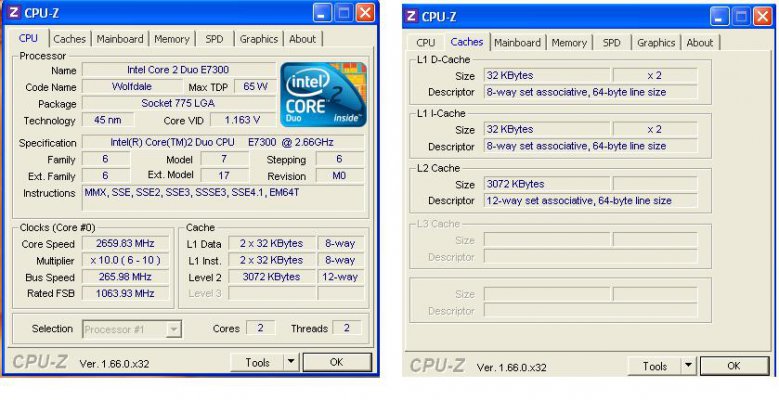Click the L1 I-Cache Size '32 KBytes' field
This screenshot has width=779, height=400.
click(x=546, y=129)
